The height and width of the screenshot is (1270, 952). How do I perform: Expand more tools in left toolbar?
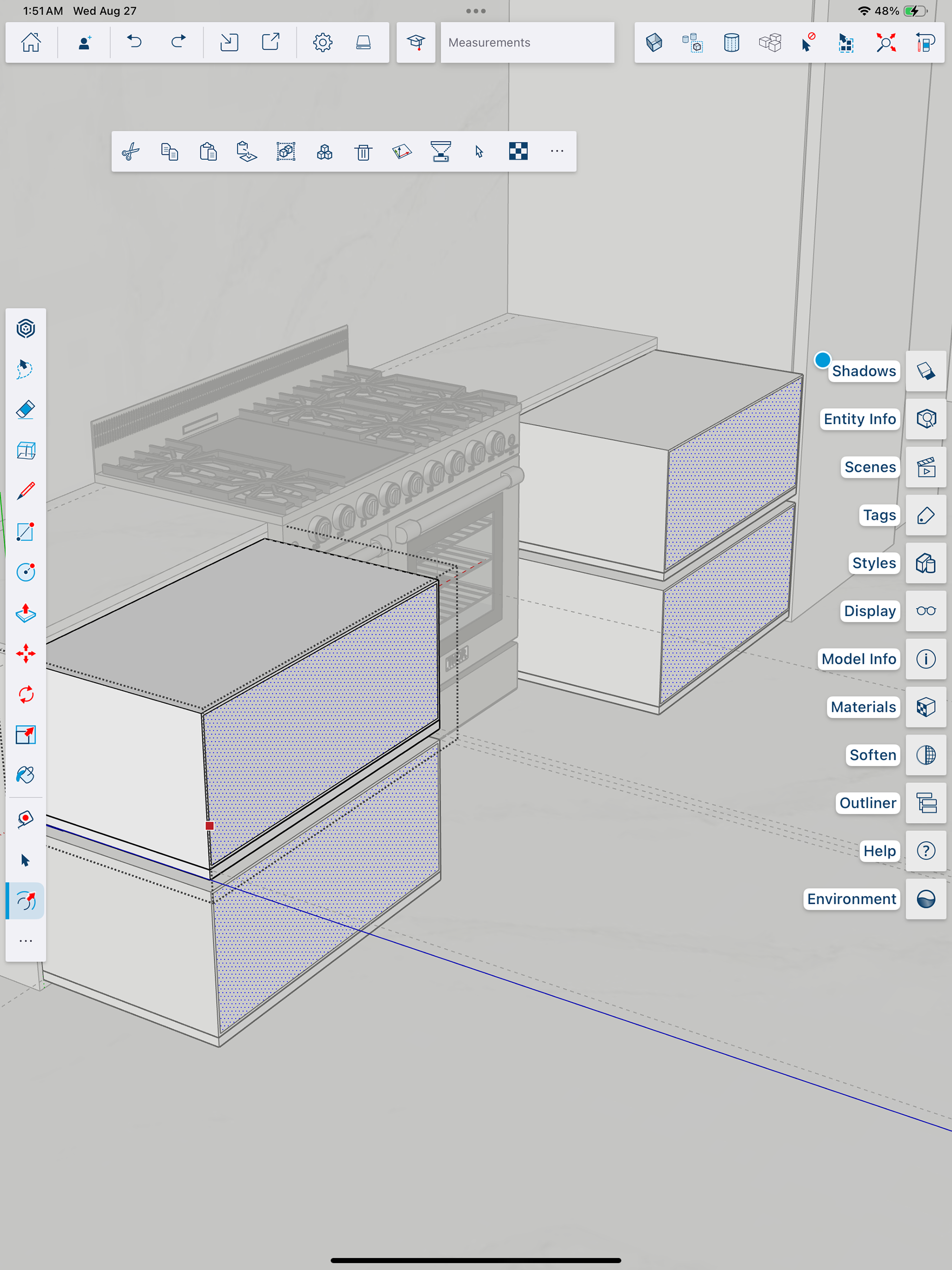(25, 941)
